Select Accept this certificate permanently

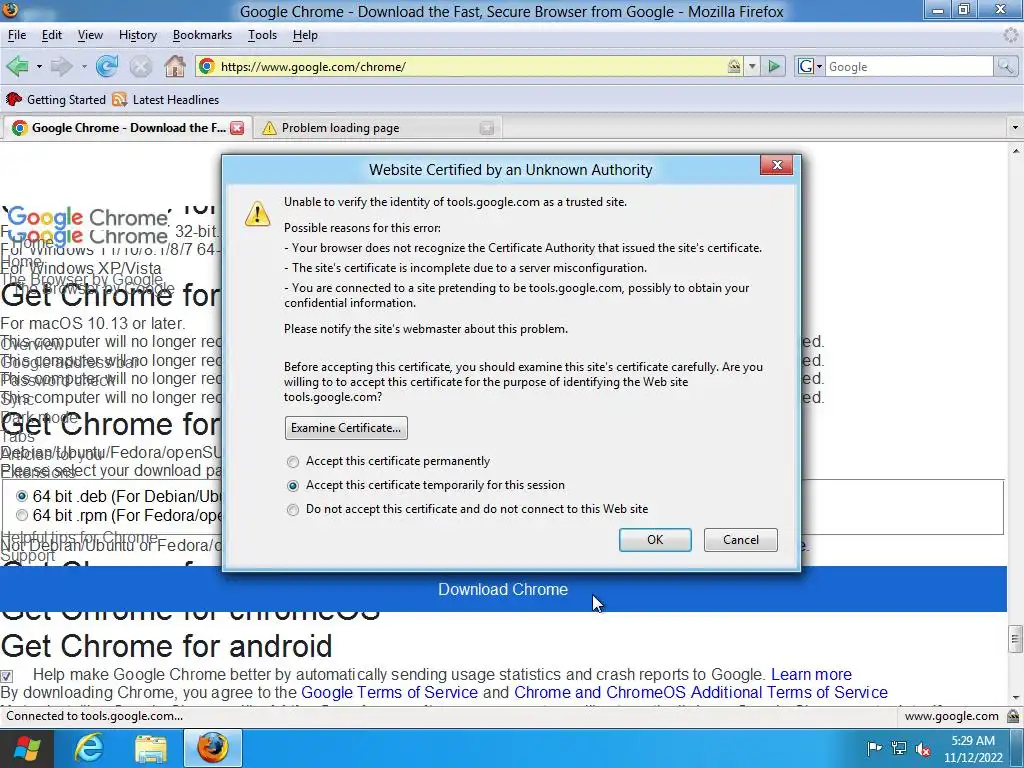(x=293, y=462)
